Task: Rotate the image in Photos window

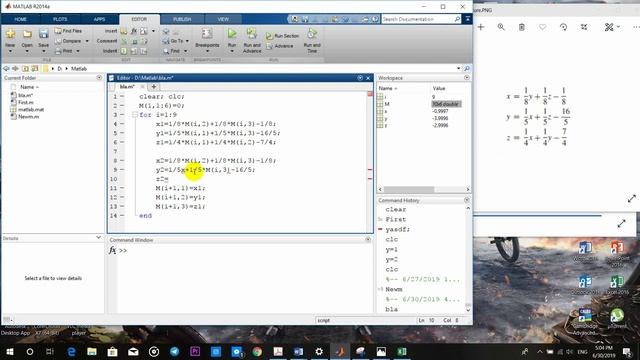Action: click(563, 27)
